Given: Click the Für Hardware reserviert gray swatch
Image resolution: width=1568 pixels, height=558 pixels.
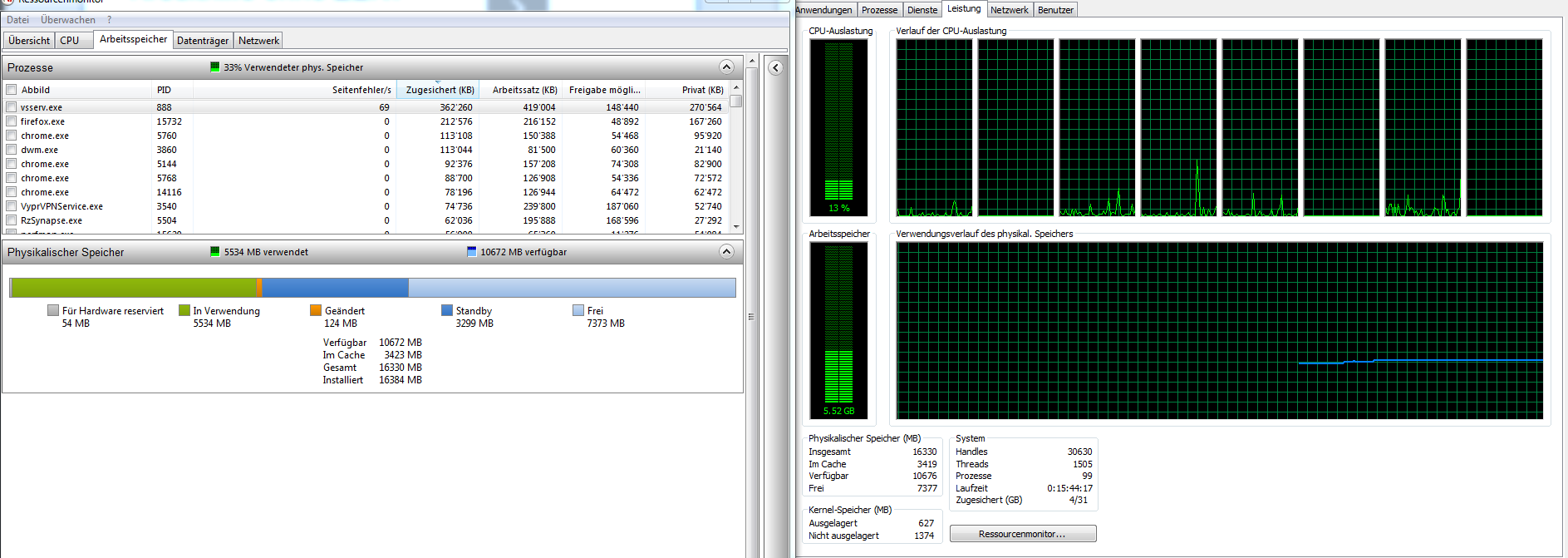Looking at the screenshot, I should pos(53,310).
